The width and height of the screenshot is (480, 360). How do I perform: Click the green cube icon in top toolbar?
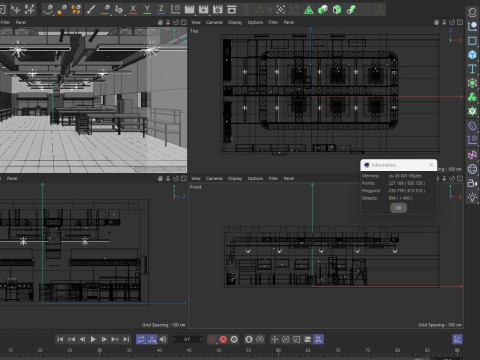(x=337, y=10)
